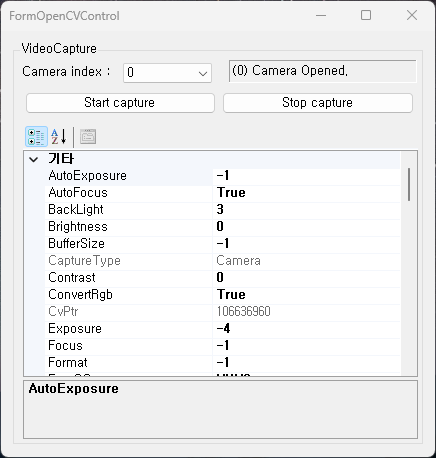This screenshot has width=436, height=458.
Task: Select the BufferSize property
Action: click(129, 244)
